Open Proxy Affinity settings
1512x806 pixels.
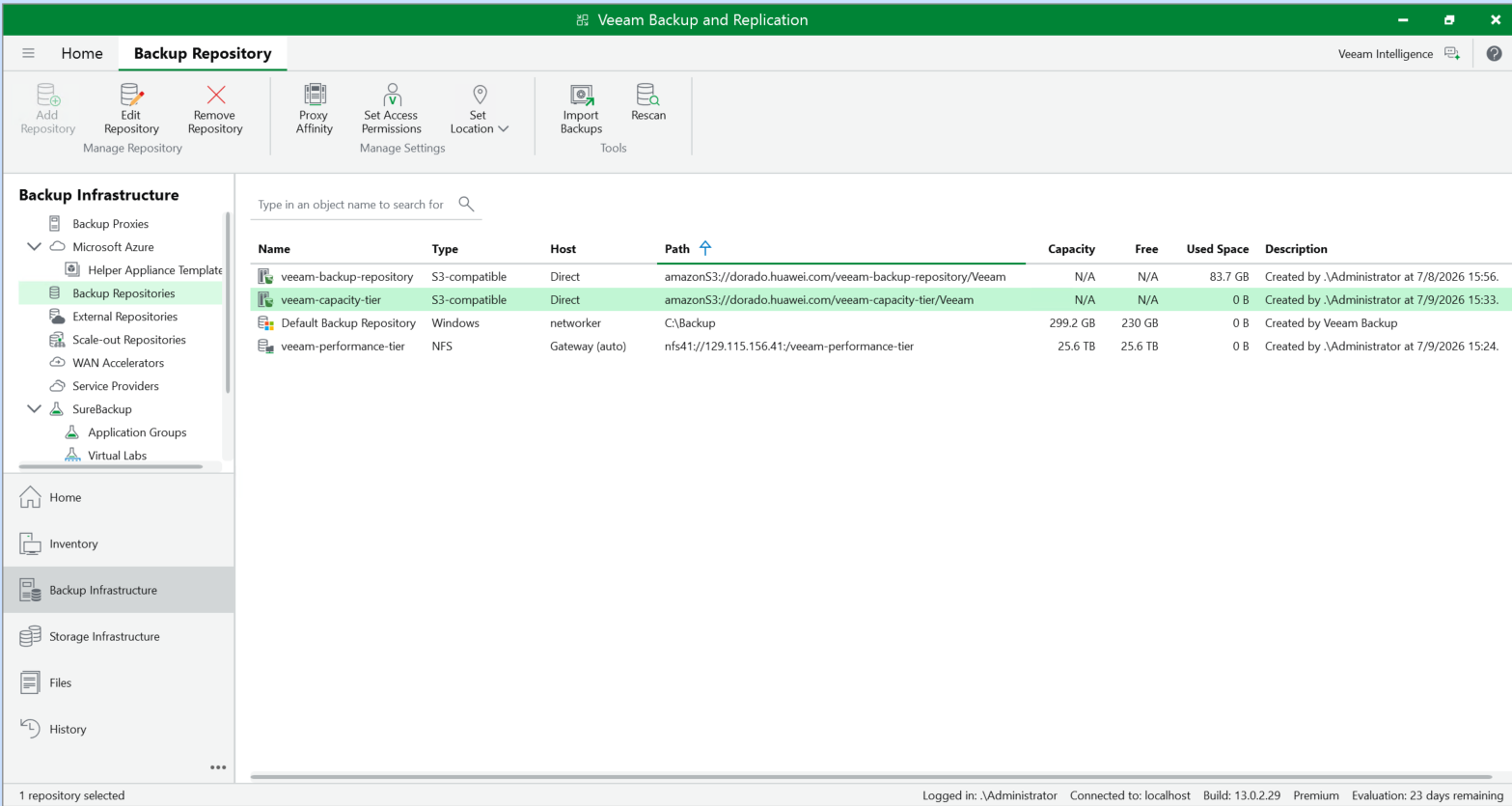[x=314, y=109]
